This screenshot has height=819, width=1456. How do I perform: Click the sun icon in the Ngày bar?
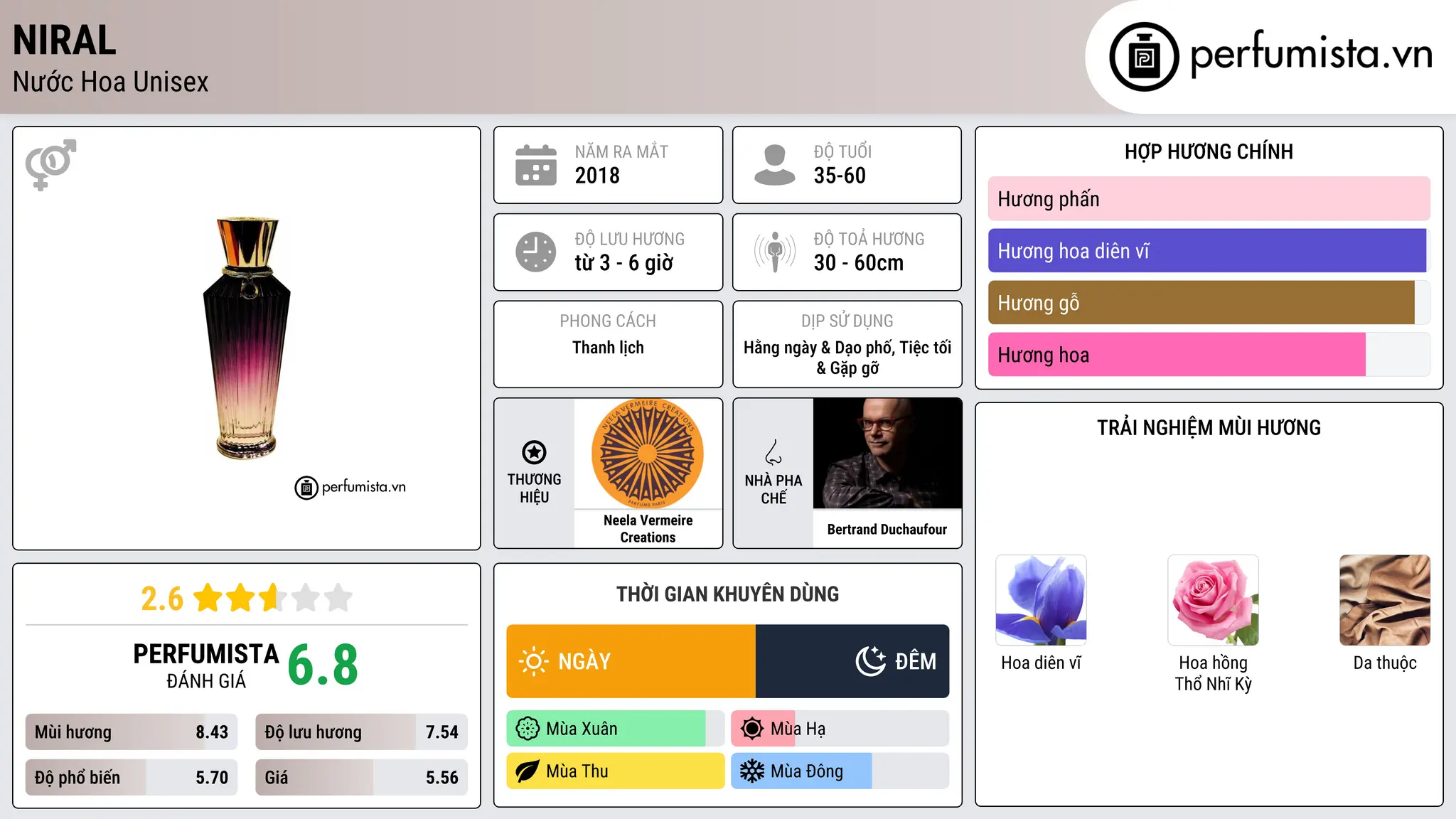point(533,661)
